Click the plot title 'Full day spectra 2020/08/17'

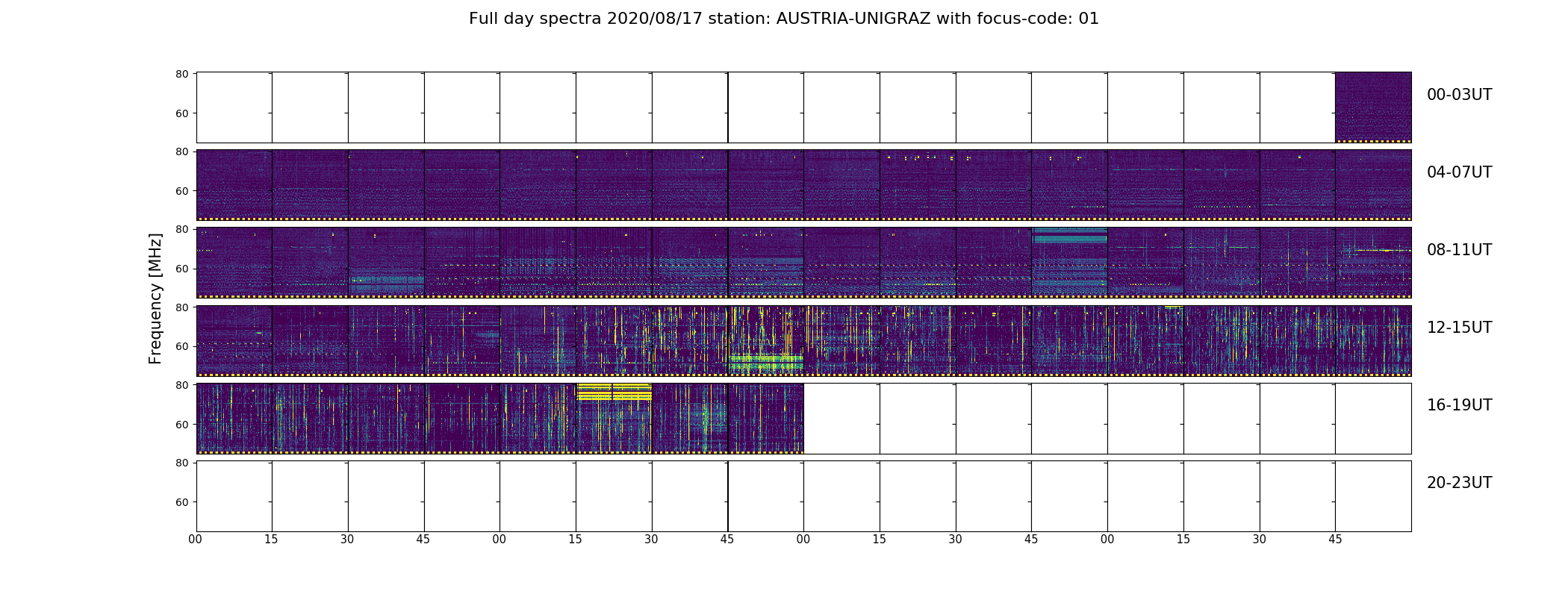586,19
